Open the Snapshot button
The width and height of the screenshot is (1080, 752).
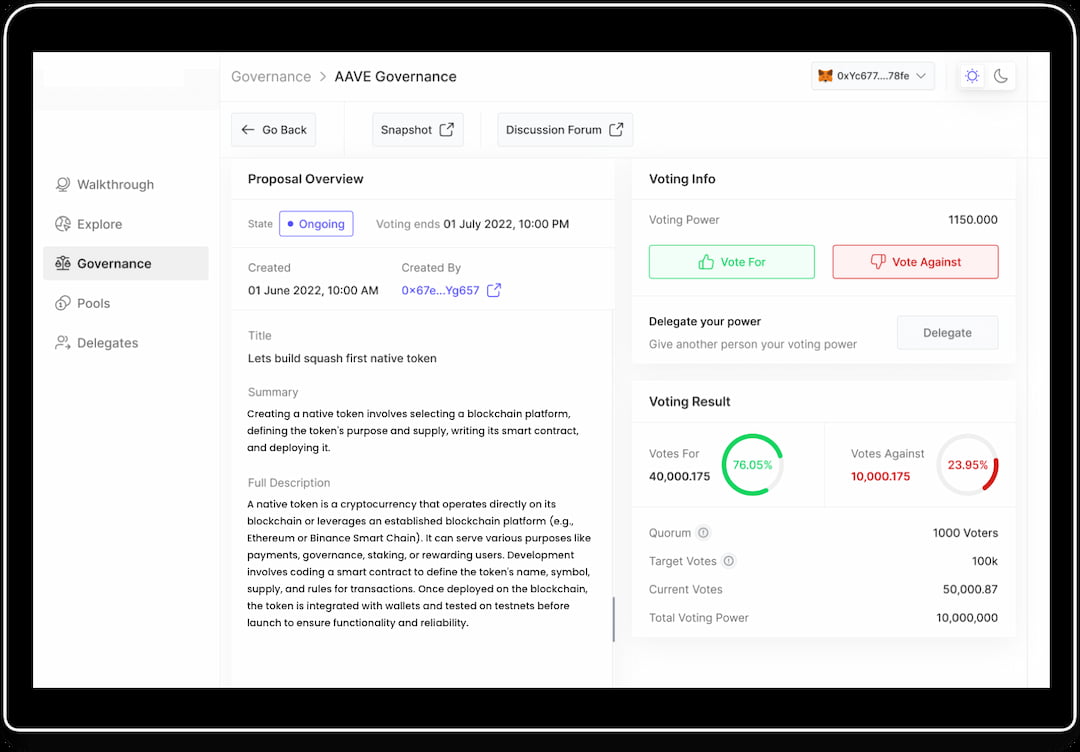point(417,129)
